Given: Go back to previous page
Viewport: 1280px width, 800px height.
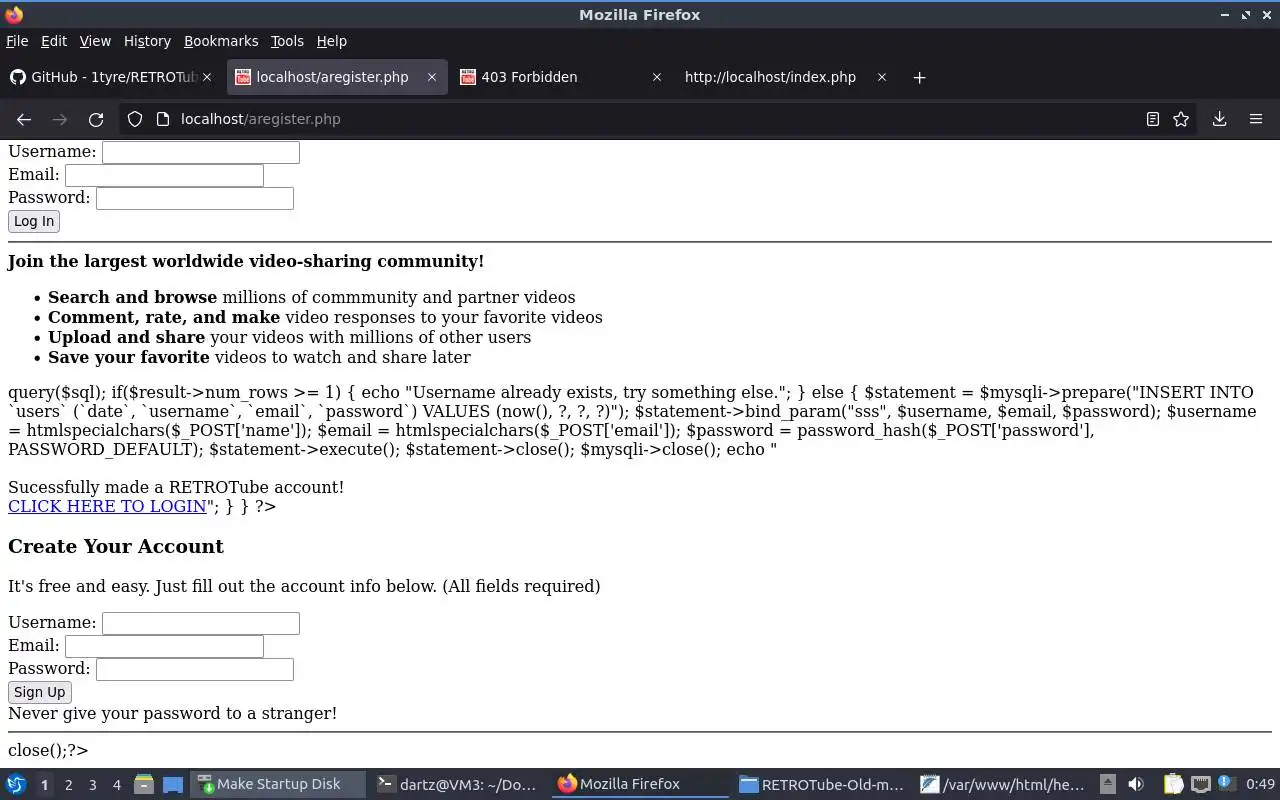Looking at the screenshot, I should tap(24, 119).
